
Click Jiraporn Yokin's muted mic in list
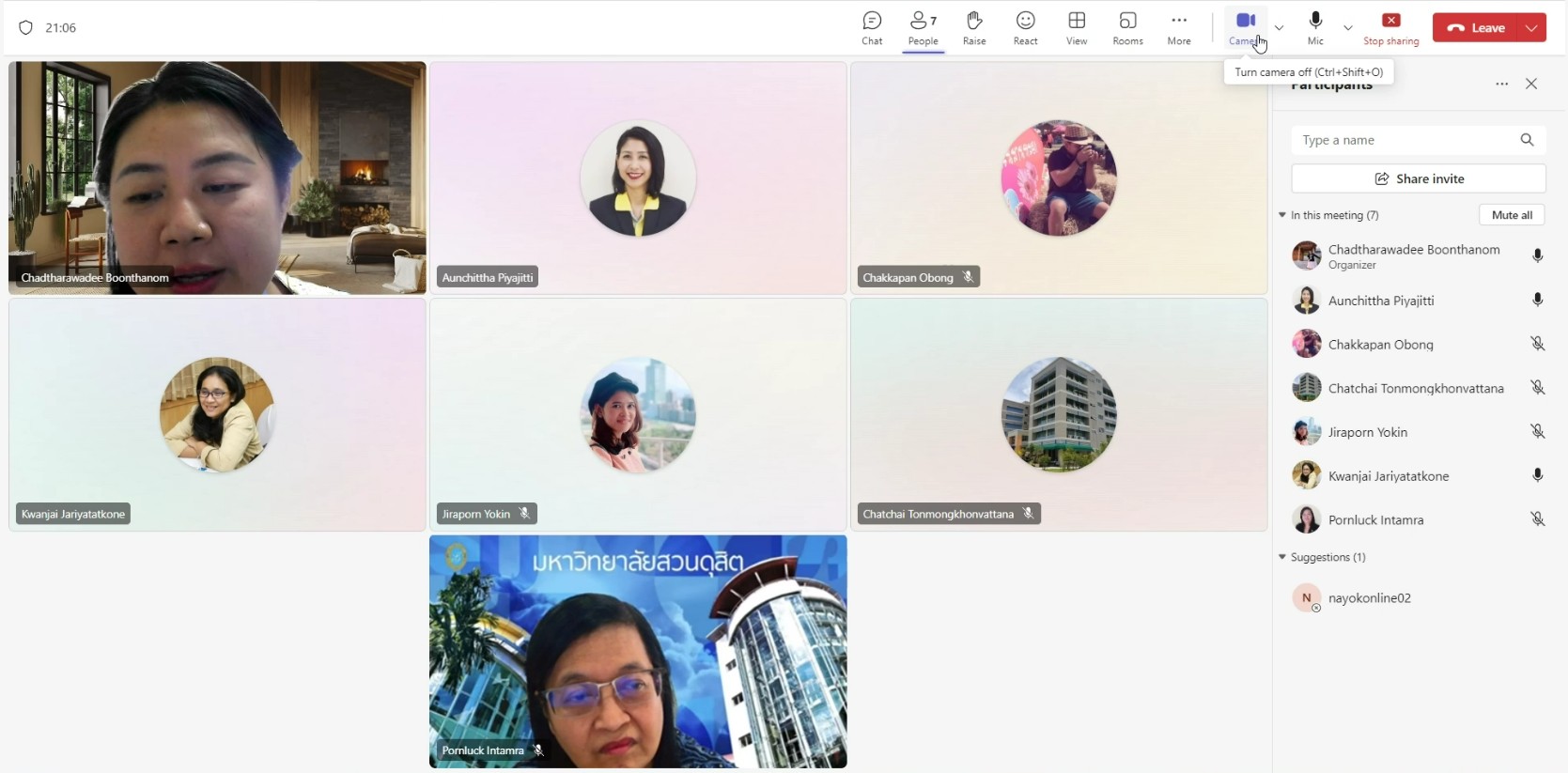click(1537, 431)
